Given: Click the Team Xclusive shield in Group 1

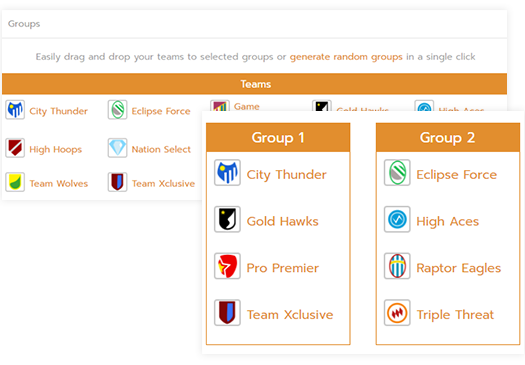Looking at the screenshot, I should click(227, 313).
